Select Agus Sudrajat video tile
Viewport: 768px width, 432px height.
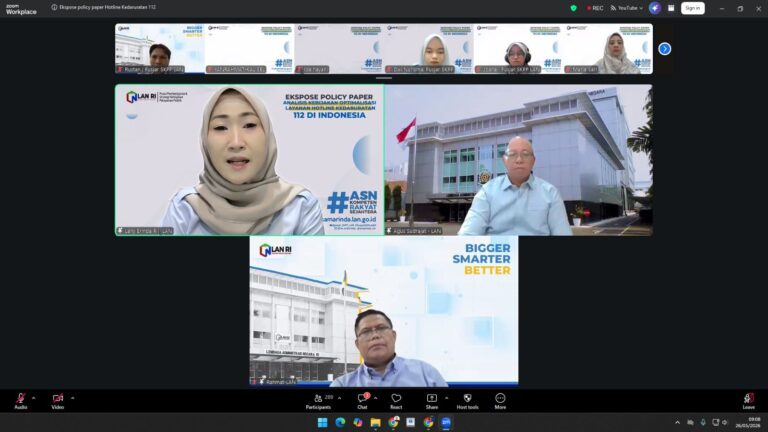click(519, 160)
